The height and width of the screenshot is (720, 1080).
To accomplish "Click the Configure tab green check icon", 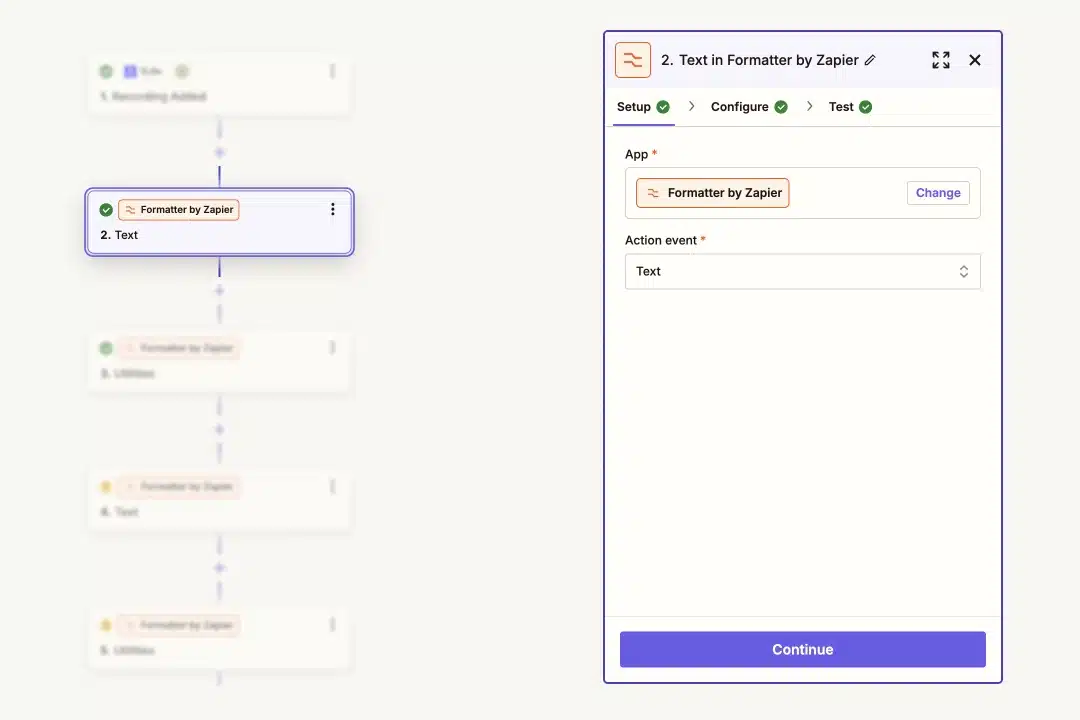I will (x=781, y=107).
